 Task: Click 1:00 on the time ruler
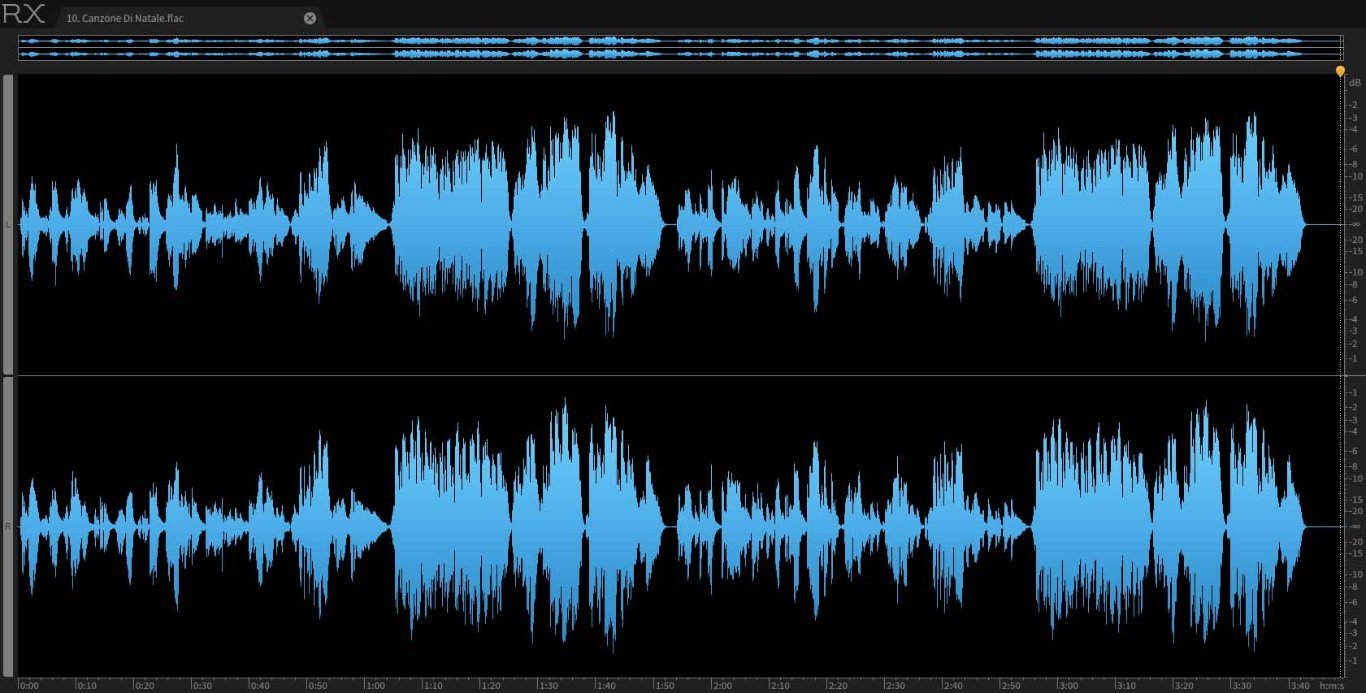coord(375,685)
